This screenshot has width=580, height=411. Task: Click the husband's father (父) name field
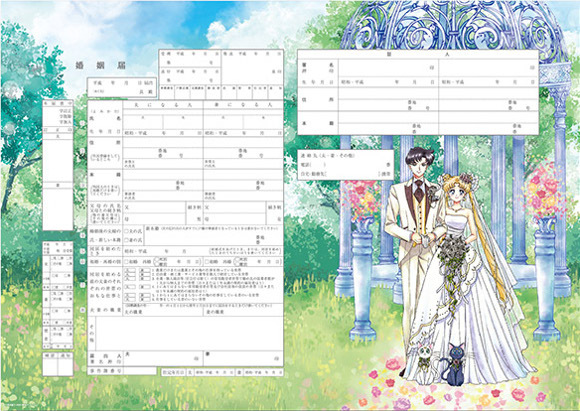[x=154, y=208]
